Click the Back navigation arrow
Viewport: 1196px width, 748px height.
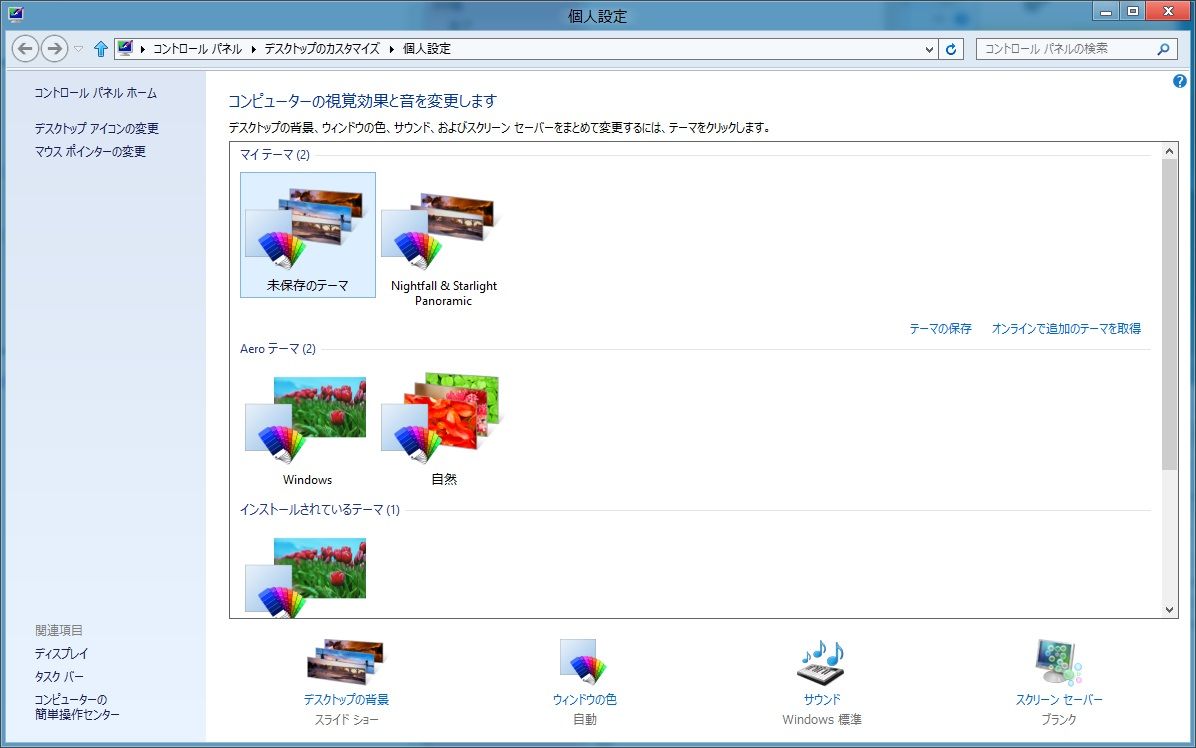25,49
